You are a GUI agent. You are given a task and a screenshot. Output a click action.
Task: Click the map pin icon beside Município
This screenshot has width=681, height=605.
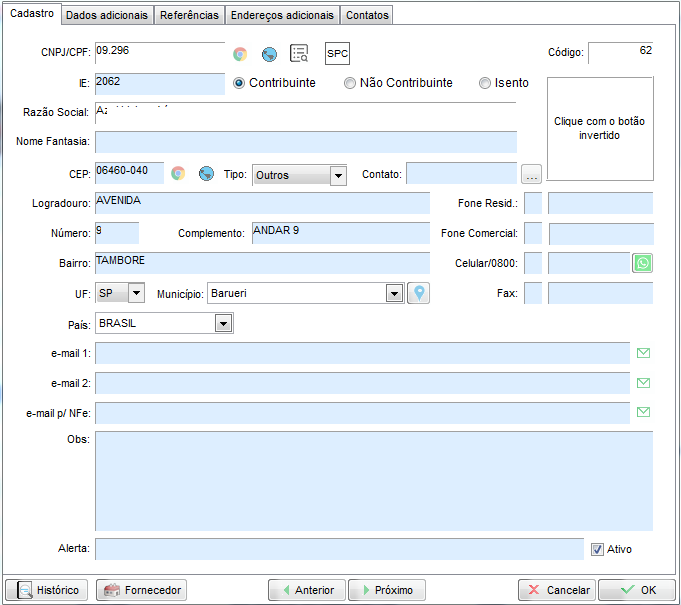point(419,293)
